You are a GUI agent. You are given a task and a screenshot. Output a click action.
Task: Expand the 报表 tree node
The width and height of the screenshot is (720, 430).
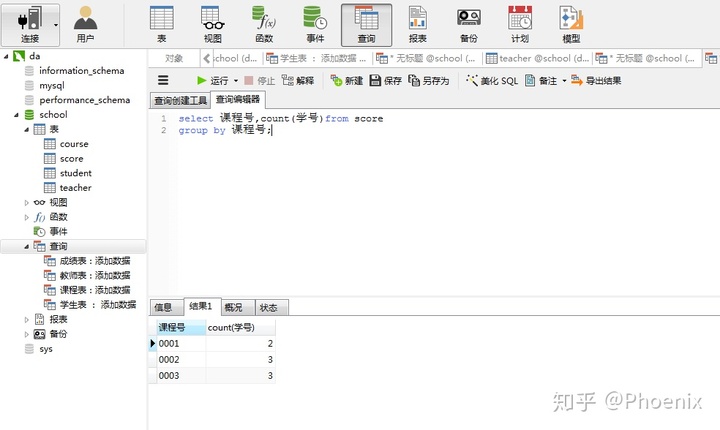pyautogui.click(x=27, y=320)
